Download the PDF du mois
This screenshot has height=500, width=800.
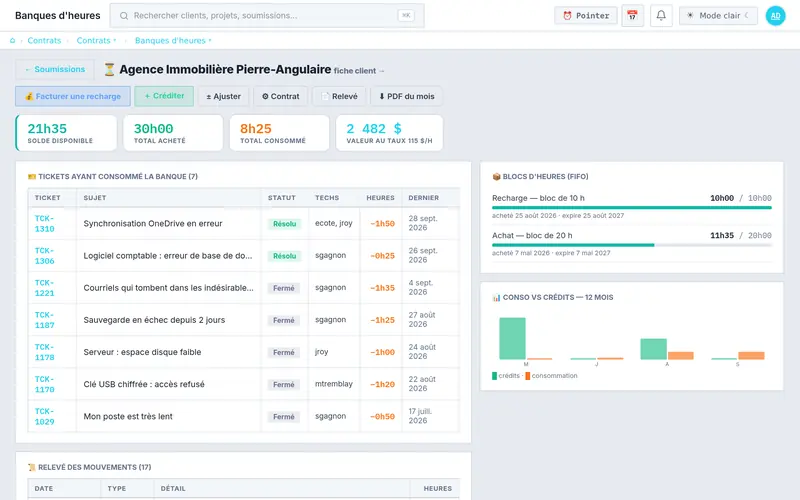[x=406, y=96]
